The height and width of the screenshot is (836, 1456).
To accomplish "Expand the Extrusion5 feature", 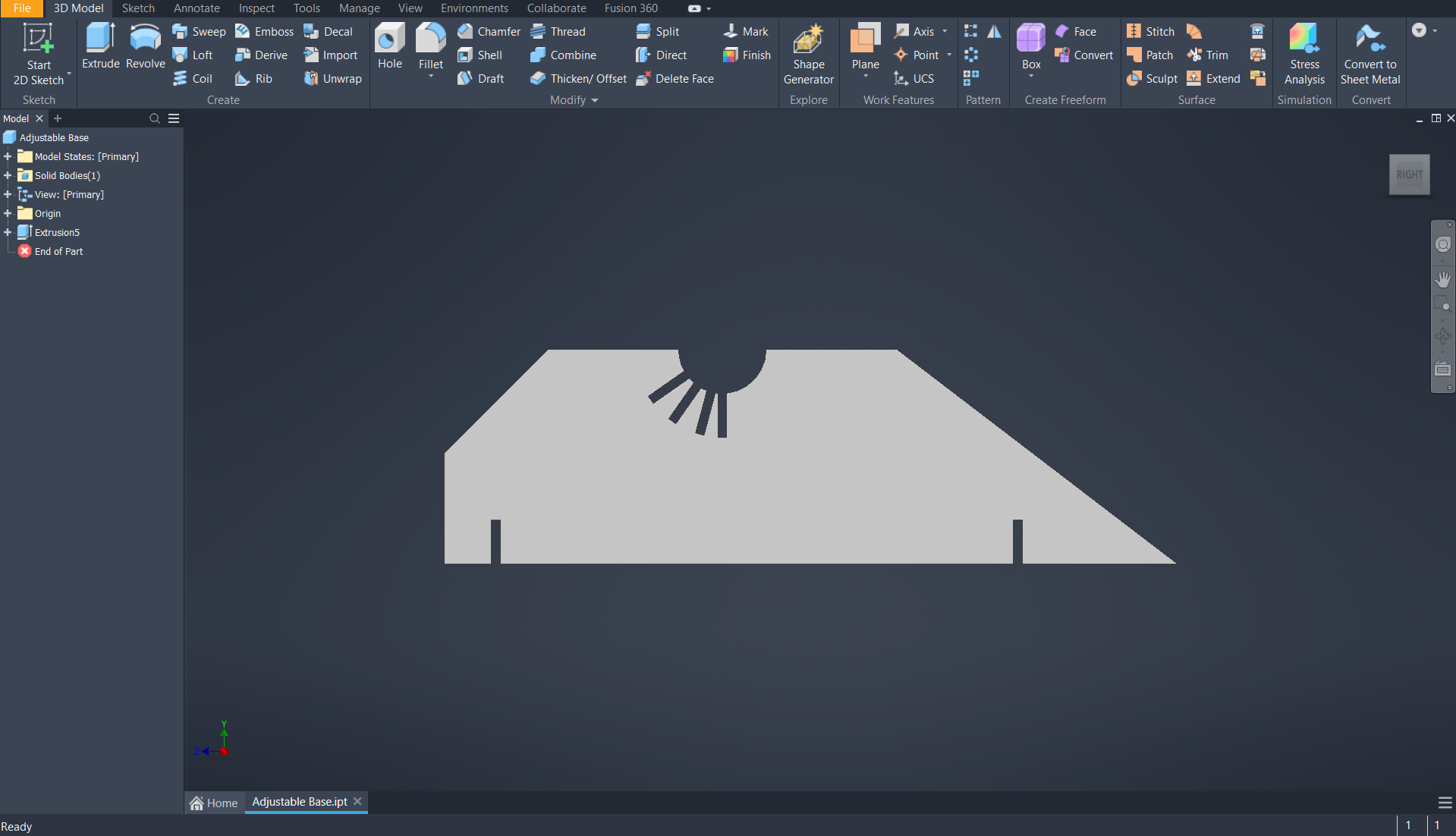I will (x=8, y=232).
